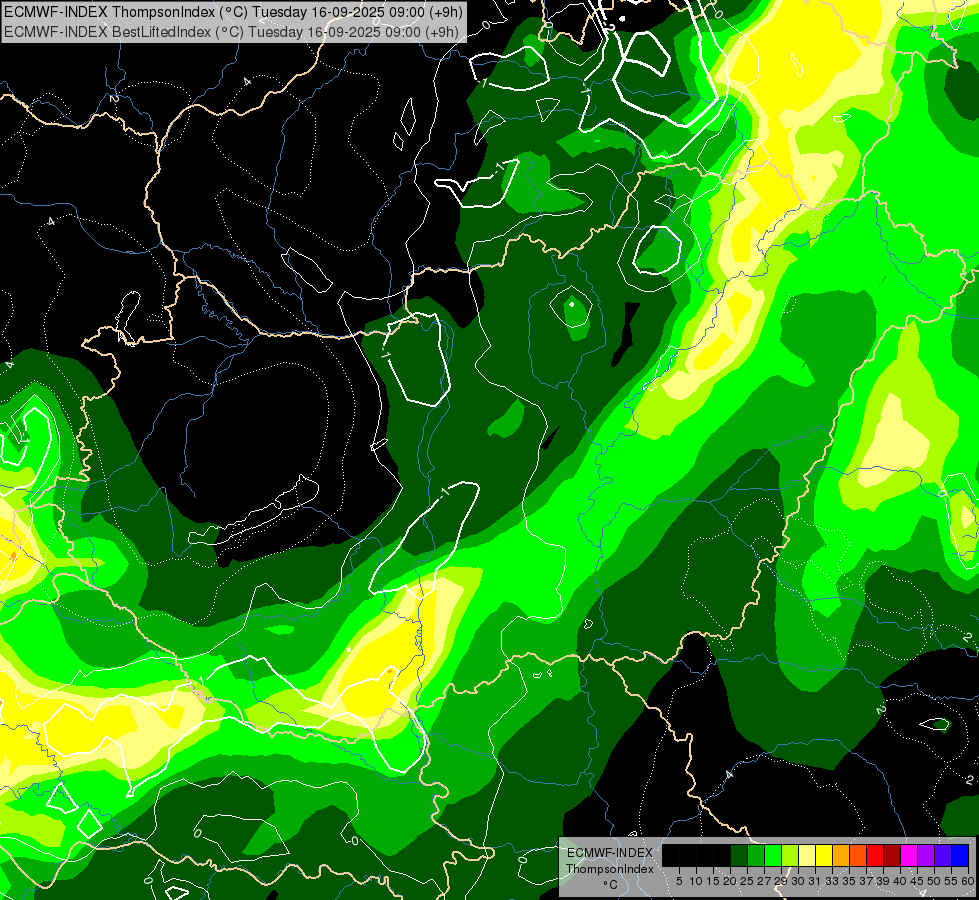Viewport: 979px width, 900px height.
Task: Click the legend value 5
Action: 679,881
